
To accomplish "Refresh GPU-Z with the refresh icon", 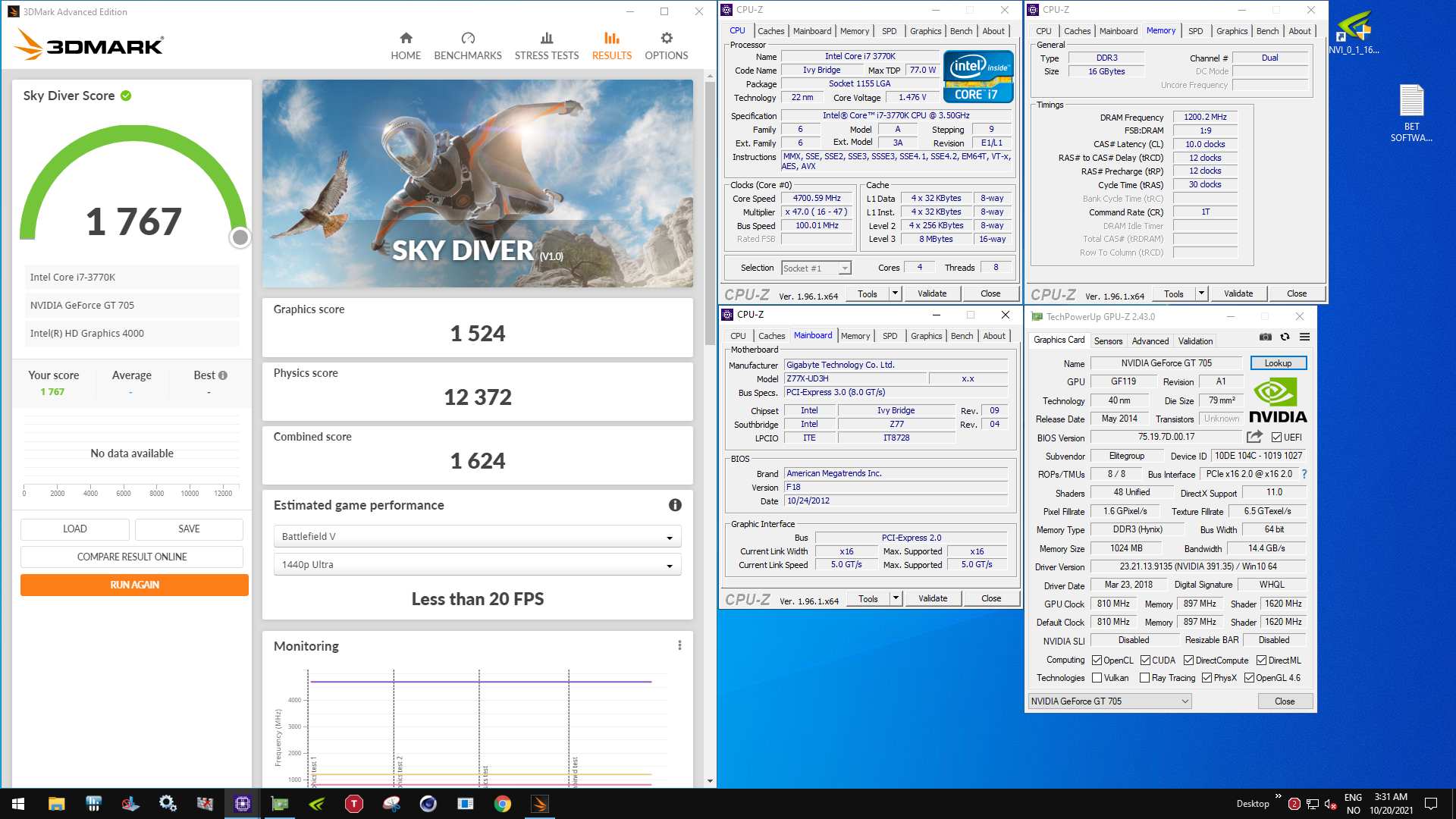I will tap(1285, 337).
